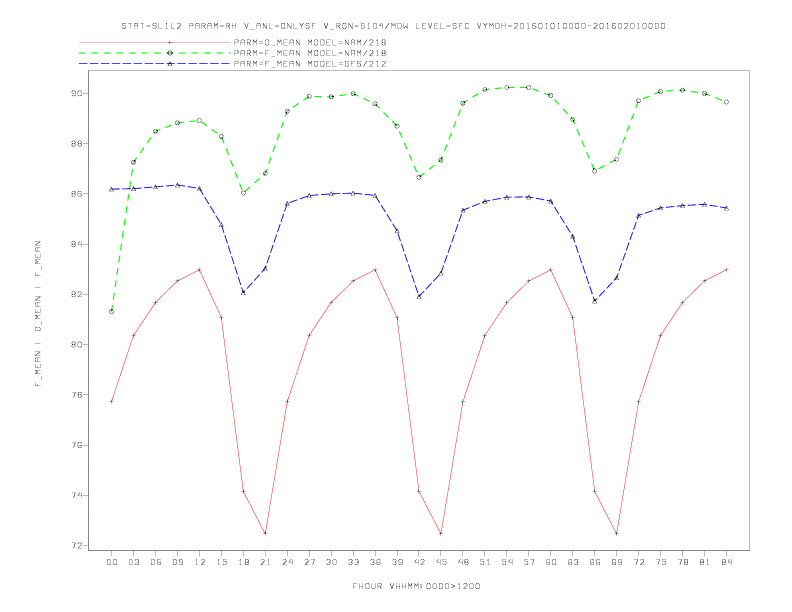The height and width of the screenshot is (612, 792).
Task: Click x-axis tick label 42
Action: tap(419, 562)
